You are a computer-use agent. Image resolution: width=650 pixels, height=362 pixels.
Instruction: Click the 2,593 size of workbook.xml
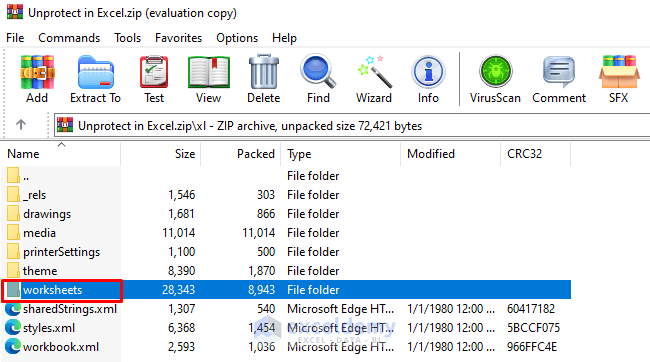[181, 347]
